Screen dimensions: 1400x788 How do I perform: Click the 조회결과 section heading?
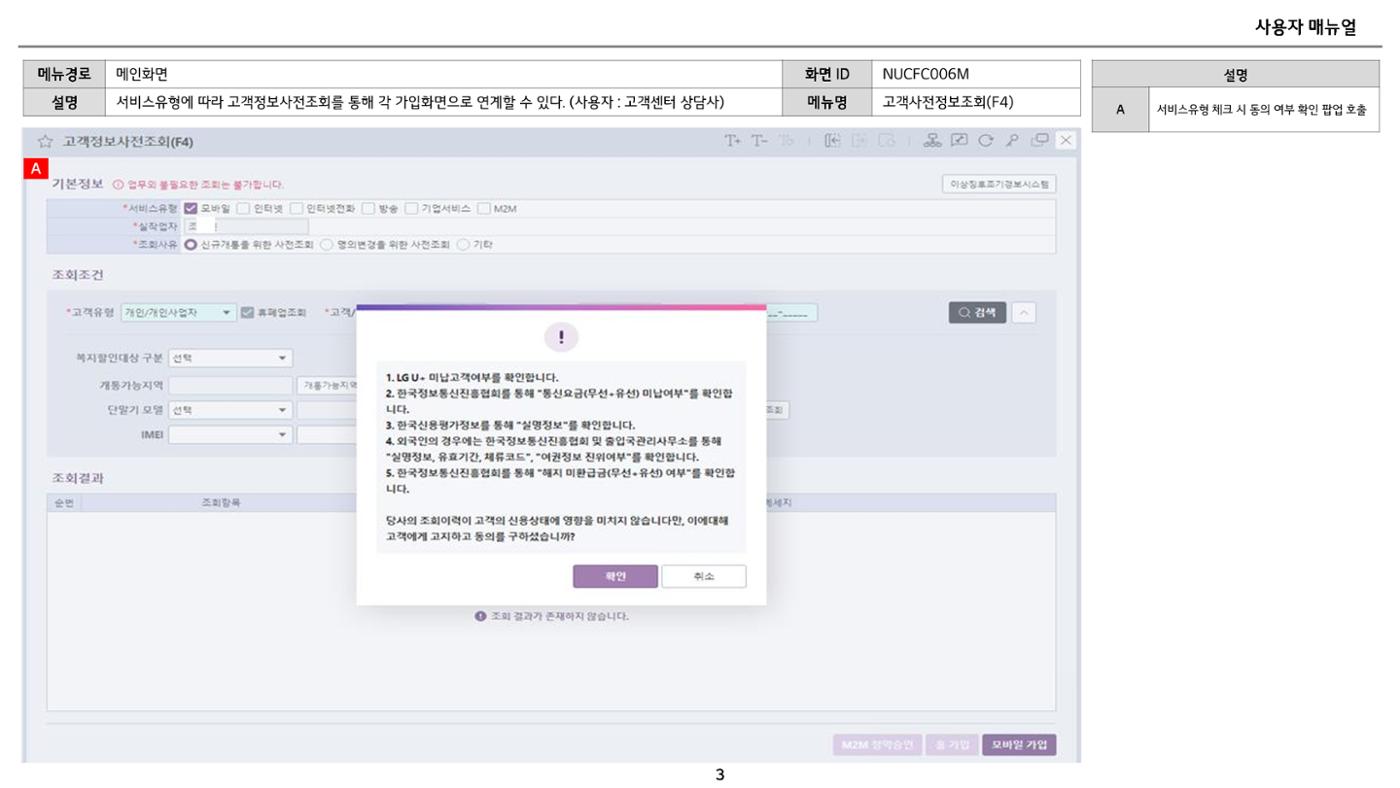[77, 477]
